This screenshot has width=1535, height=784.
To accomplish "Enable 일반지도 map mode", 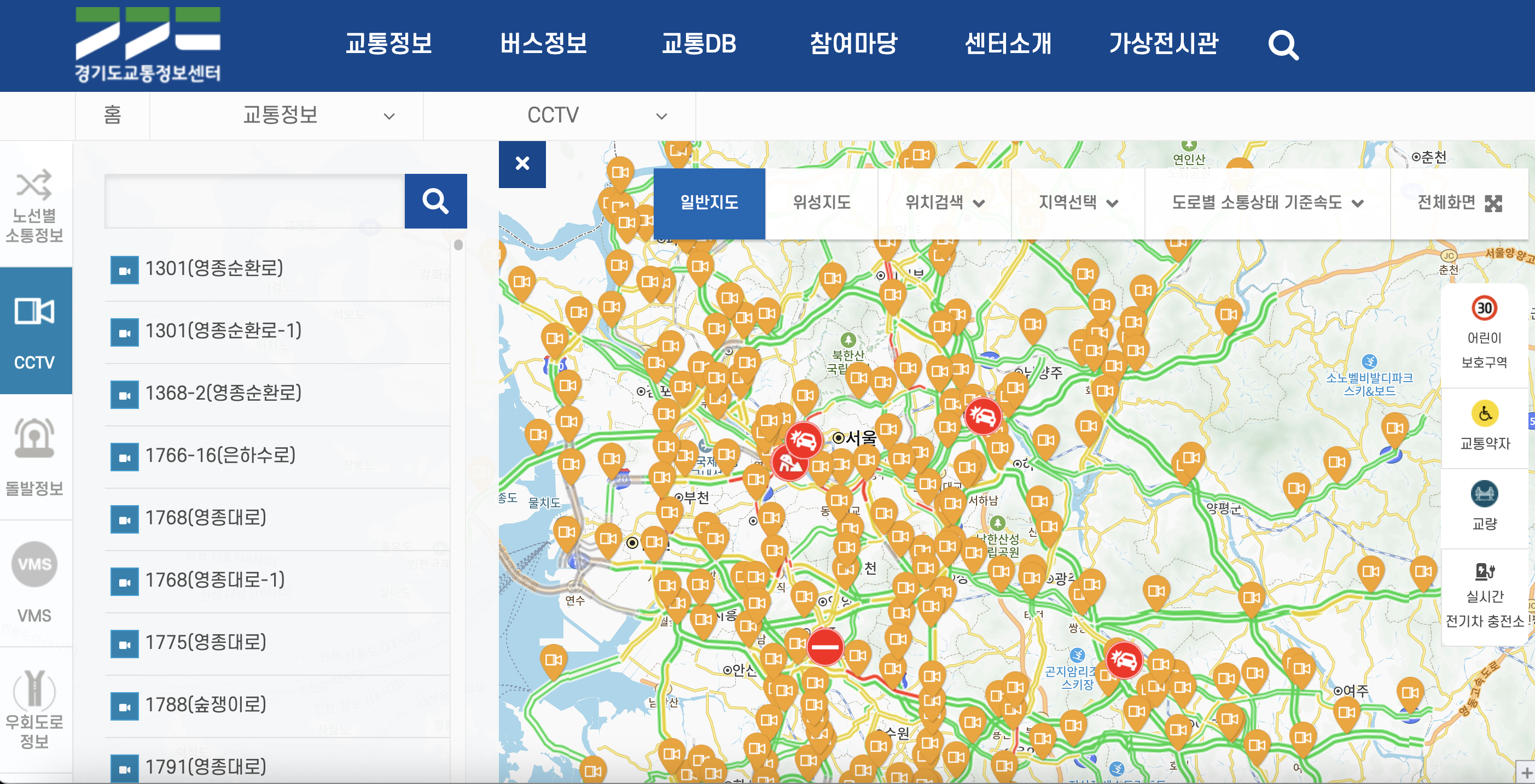I will click(709, 203).
